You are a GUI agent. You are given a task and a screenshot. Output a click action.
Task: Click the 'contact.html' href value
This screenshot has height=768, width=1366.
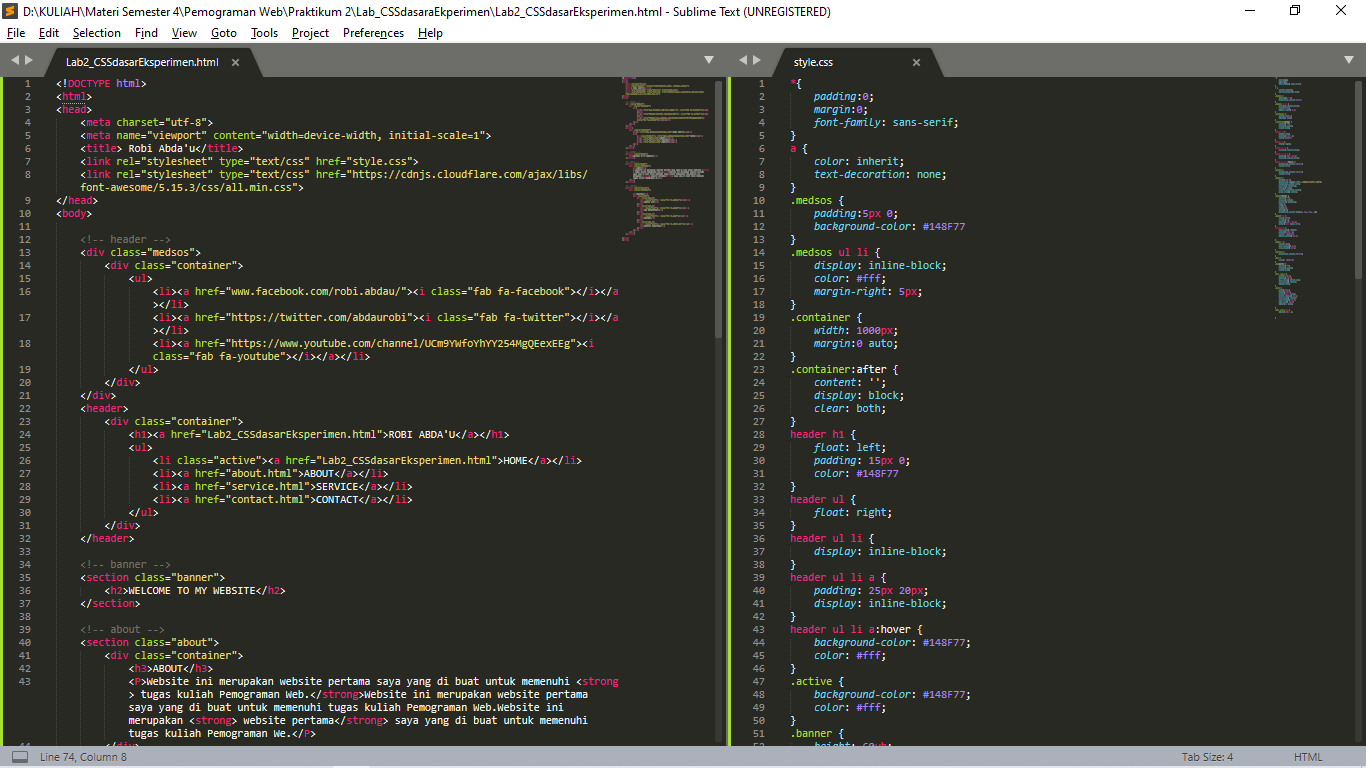tap(269, 499)
